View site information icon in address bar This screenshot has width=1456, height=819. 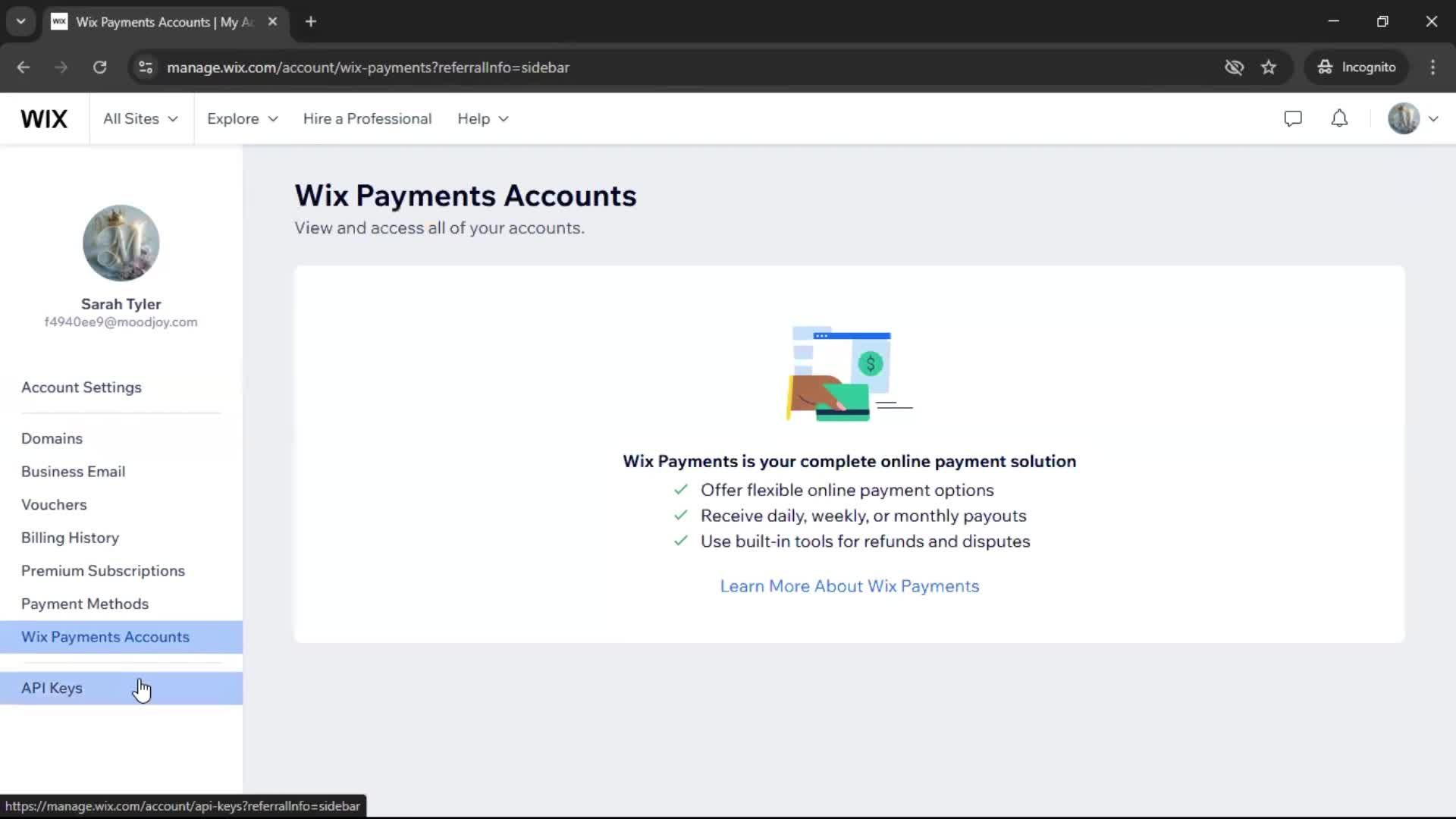pos(146,67)
